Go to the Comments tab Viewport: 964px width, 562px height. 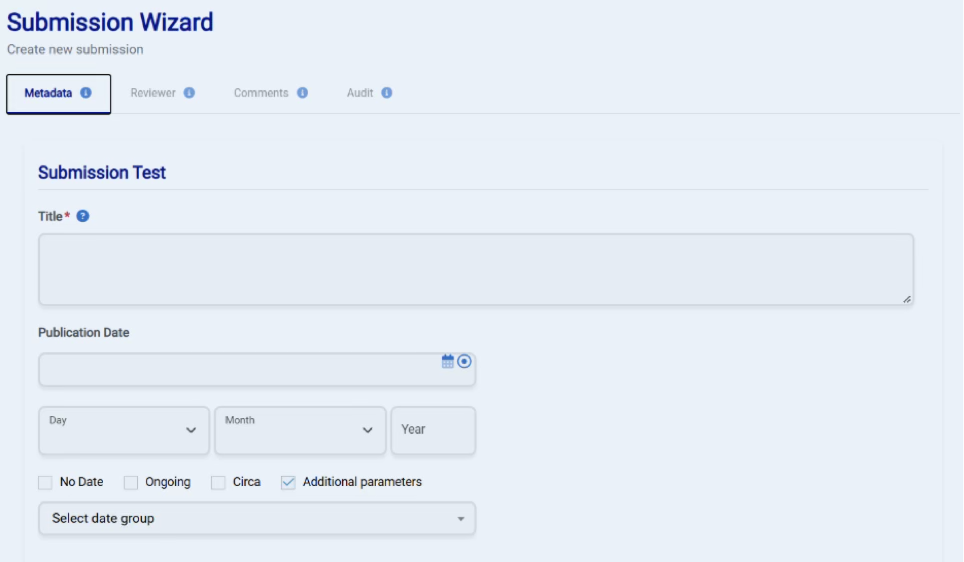(x=271, y=93)
